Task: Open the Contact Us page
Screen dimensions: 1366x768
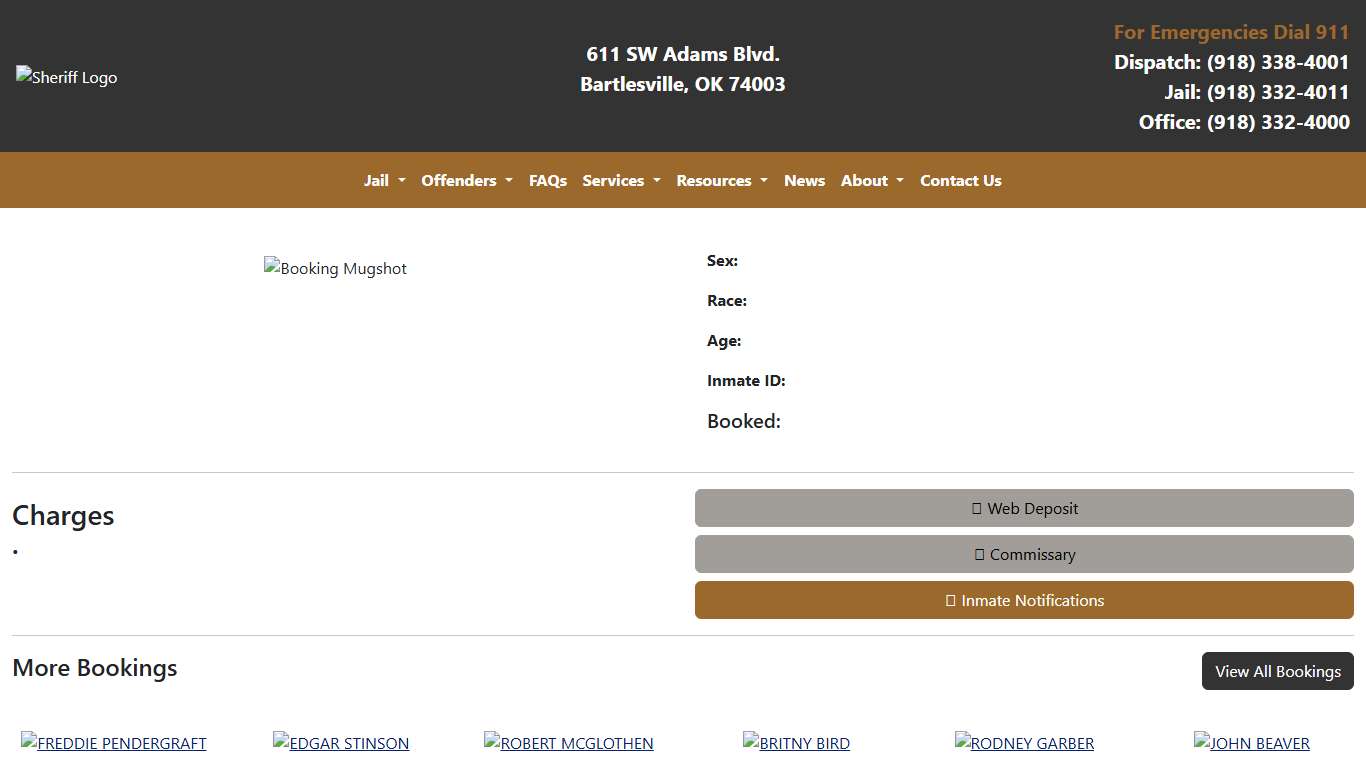Action: [960, 180]
